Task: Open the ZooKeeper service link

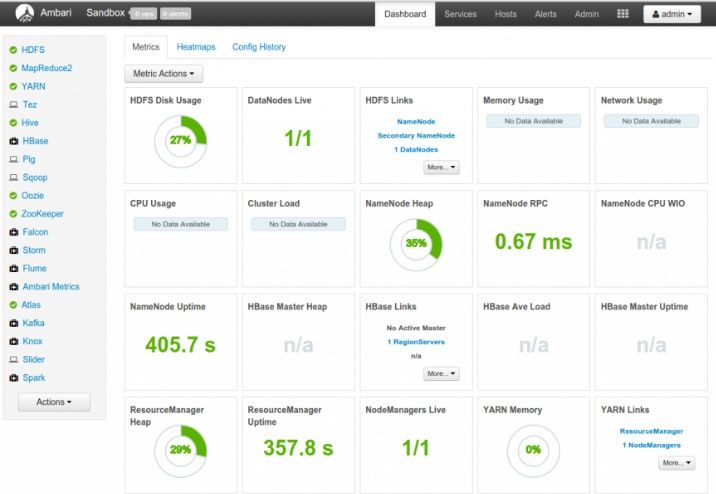Action: (x=42, y=214)
